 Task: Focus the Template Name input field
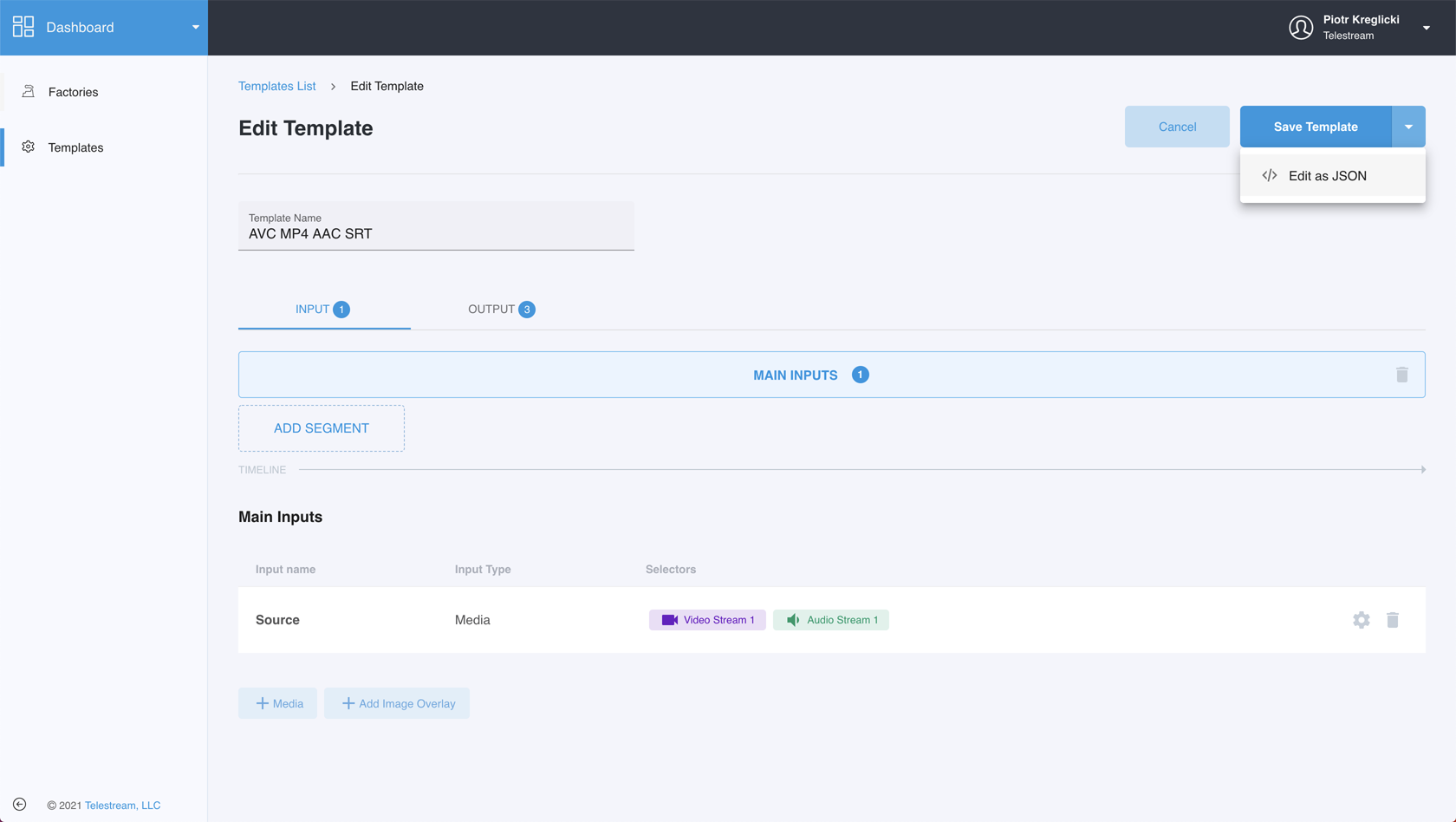(x=436, y=226)
